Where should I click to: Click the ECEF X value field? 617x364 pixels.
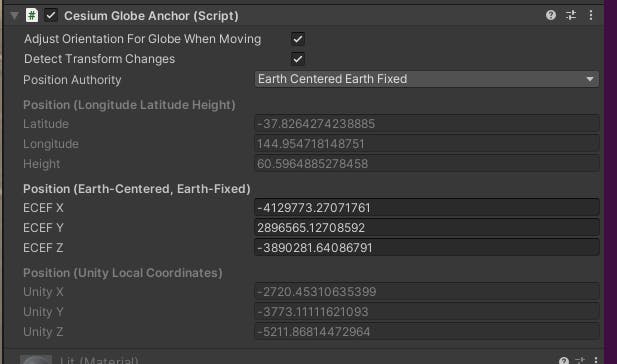[x=427, y=207]
